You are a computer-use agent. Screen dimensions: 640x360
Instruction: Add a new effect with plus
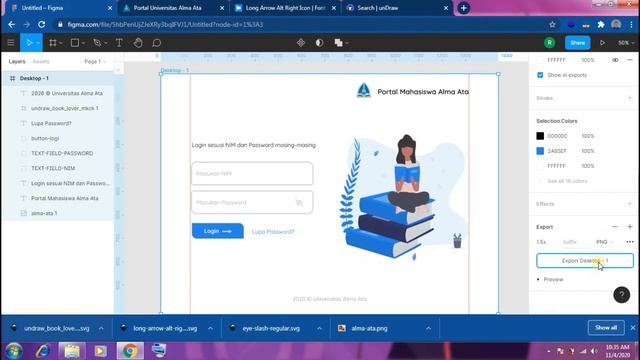[x=629, y=204]
